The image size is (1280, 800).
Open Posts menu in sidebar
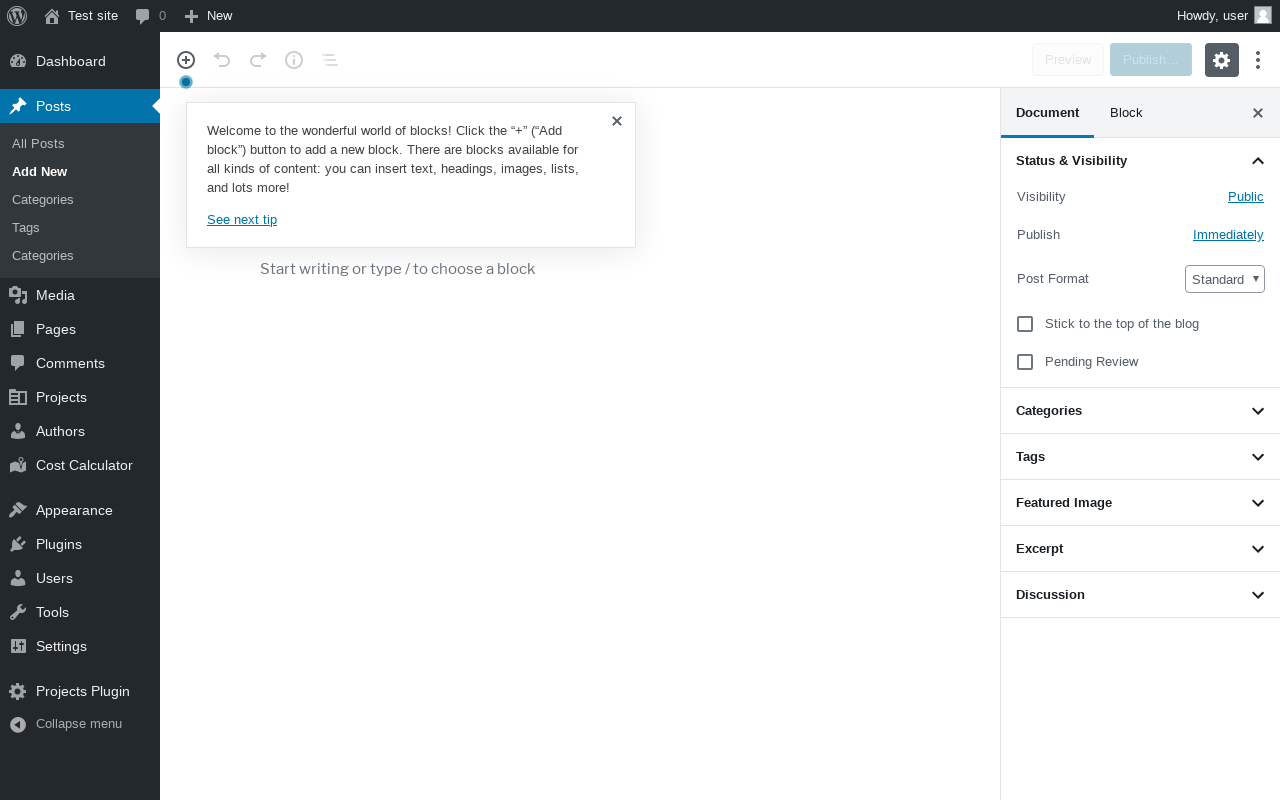(x=80, y=106)
